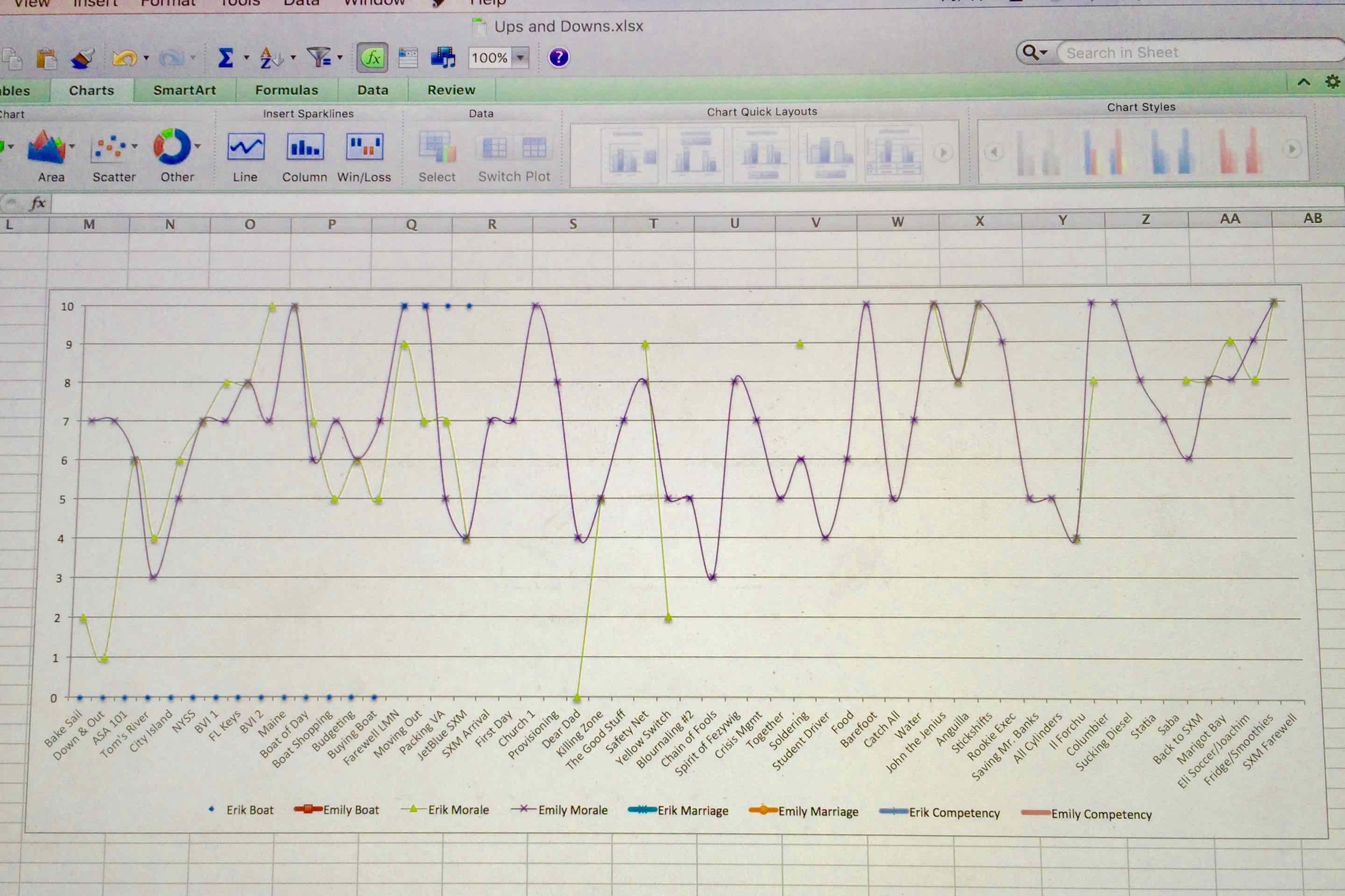This screenshot has width=1345, height=896.
Task: Switch to the Data ribbon tab
Action: [373, 90]
